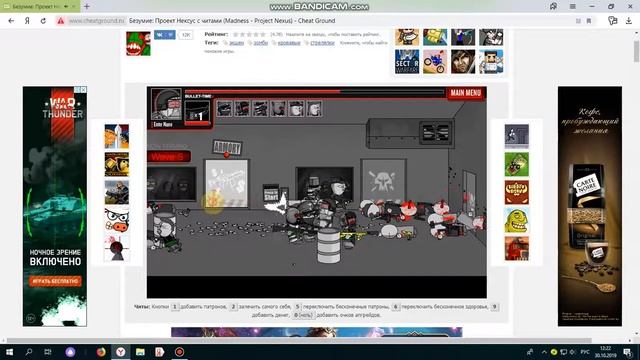Open the green ogre game thumbnail
This screenshot has height=360, width=640.
point(516,220)
